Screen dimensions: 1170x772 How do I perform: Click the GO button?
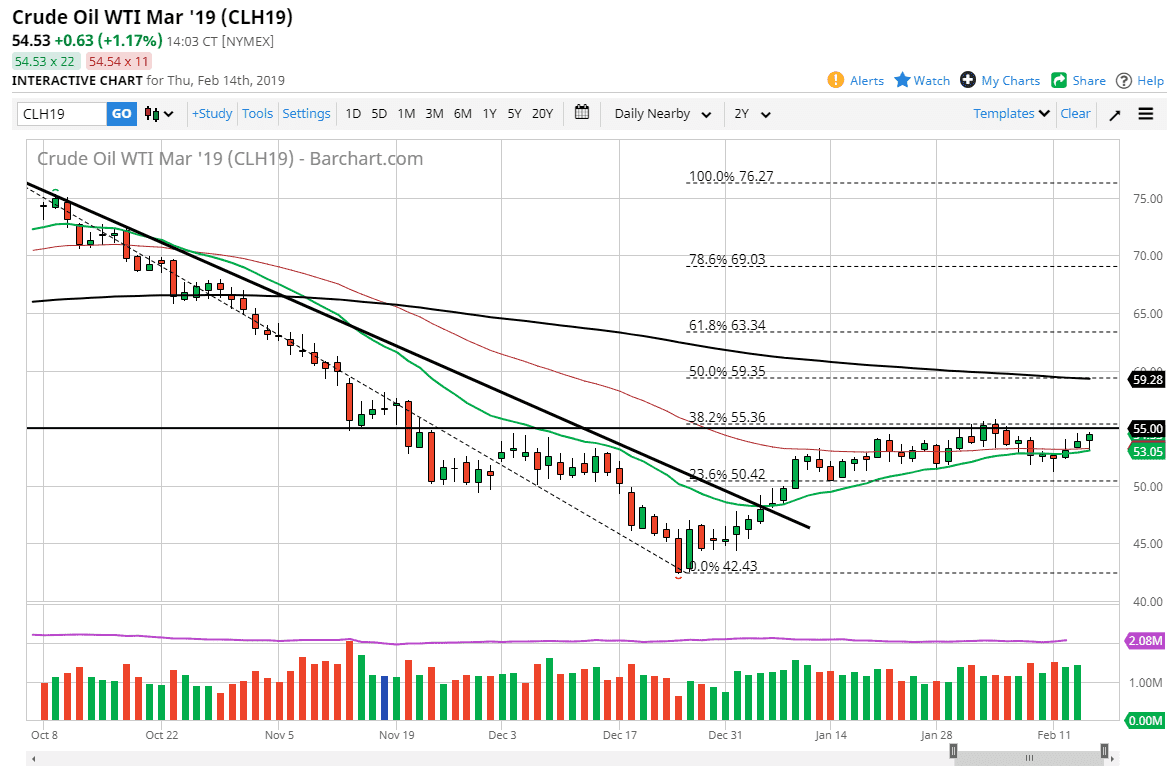click(x=121, y=113)
